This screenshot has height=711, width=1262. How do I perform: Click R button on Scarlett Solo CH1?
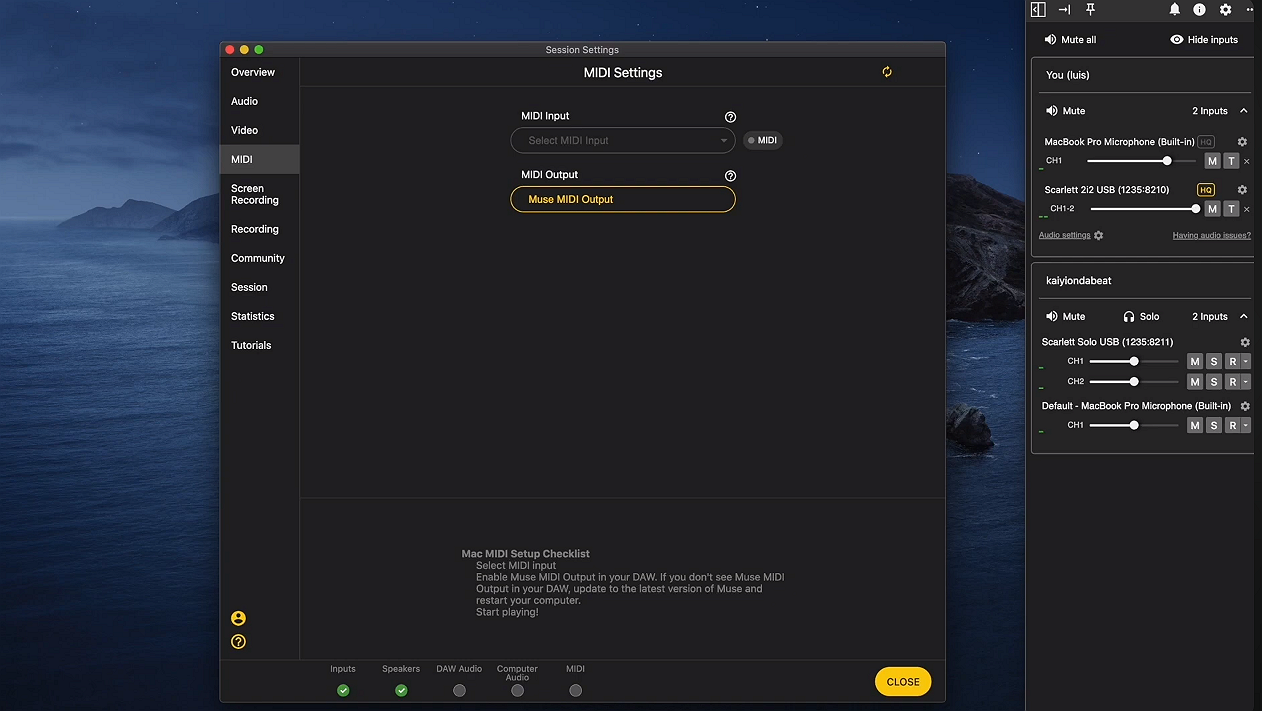1232,361
